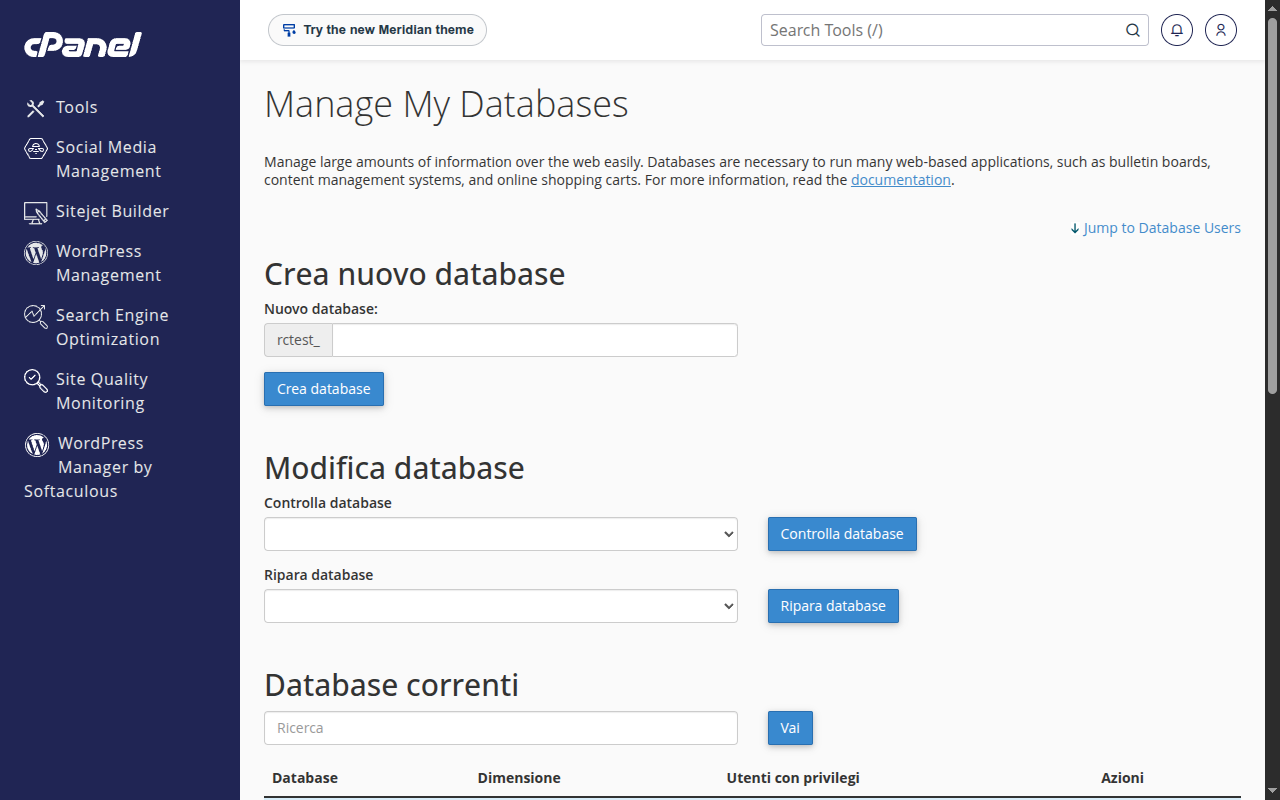1280x800 pixels.
Task: Click the Ripara database button
Action: pos(833,606)
